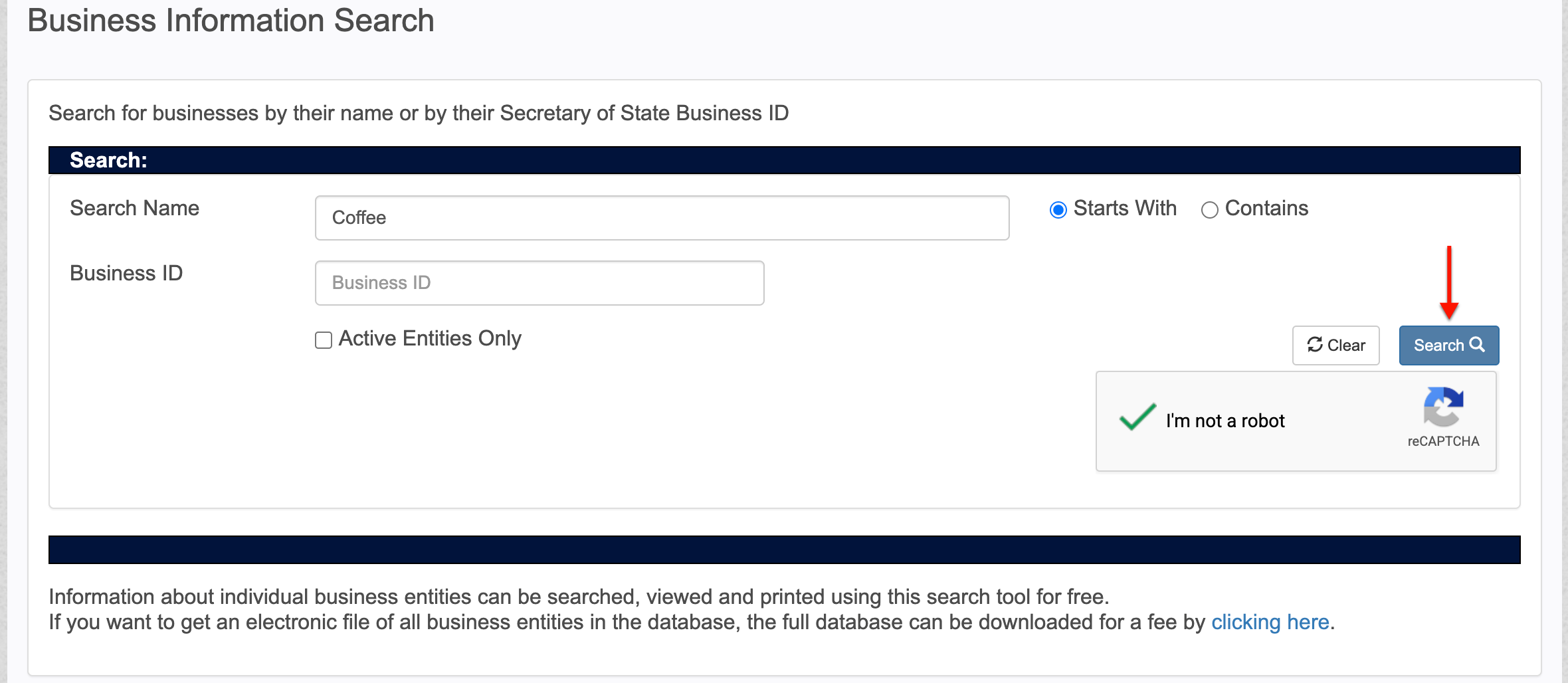The height and width of the screenshot is (683, 1568).
Task: Enable the Active Entities Only checkbox
Action: coord(324,340)
